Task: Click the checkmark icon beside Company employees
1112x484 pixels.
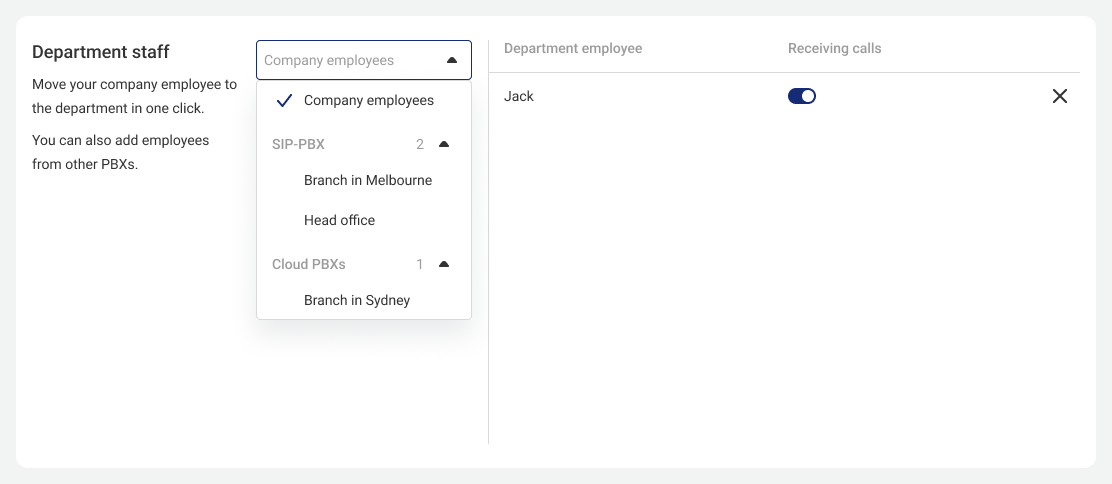Action: click(284, 101)
